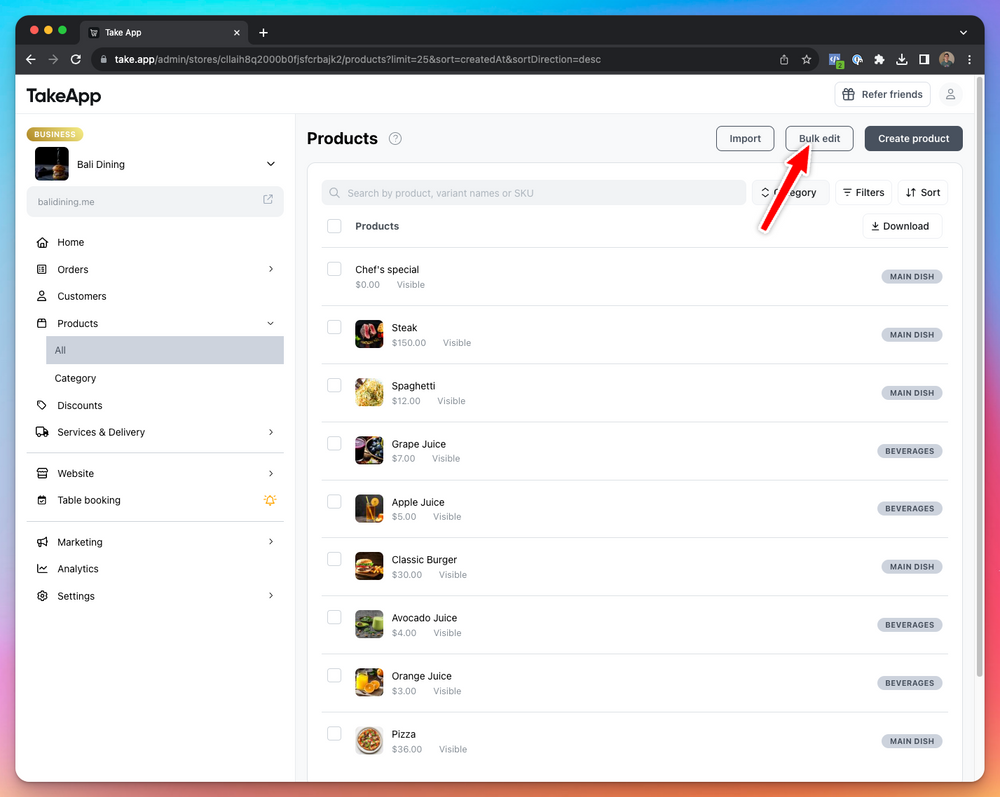Open the Sort options dropdown
1000x797 pixels.
pyautogui.click(x=923, y=193)
